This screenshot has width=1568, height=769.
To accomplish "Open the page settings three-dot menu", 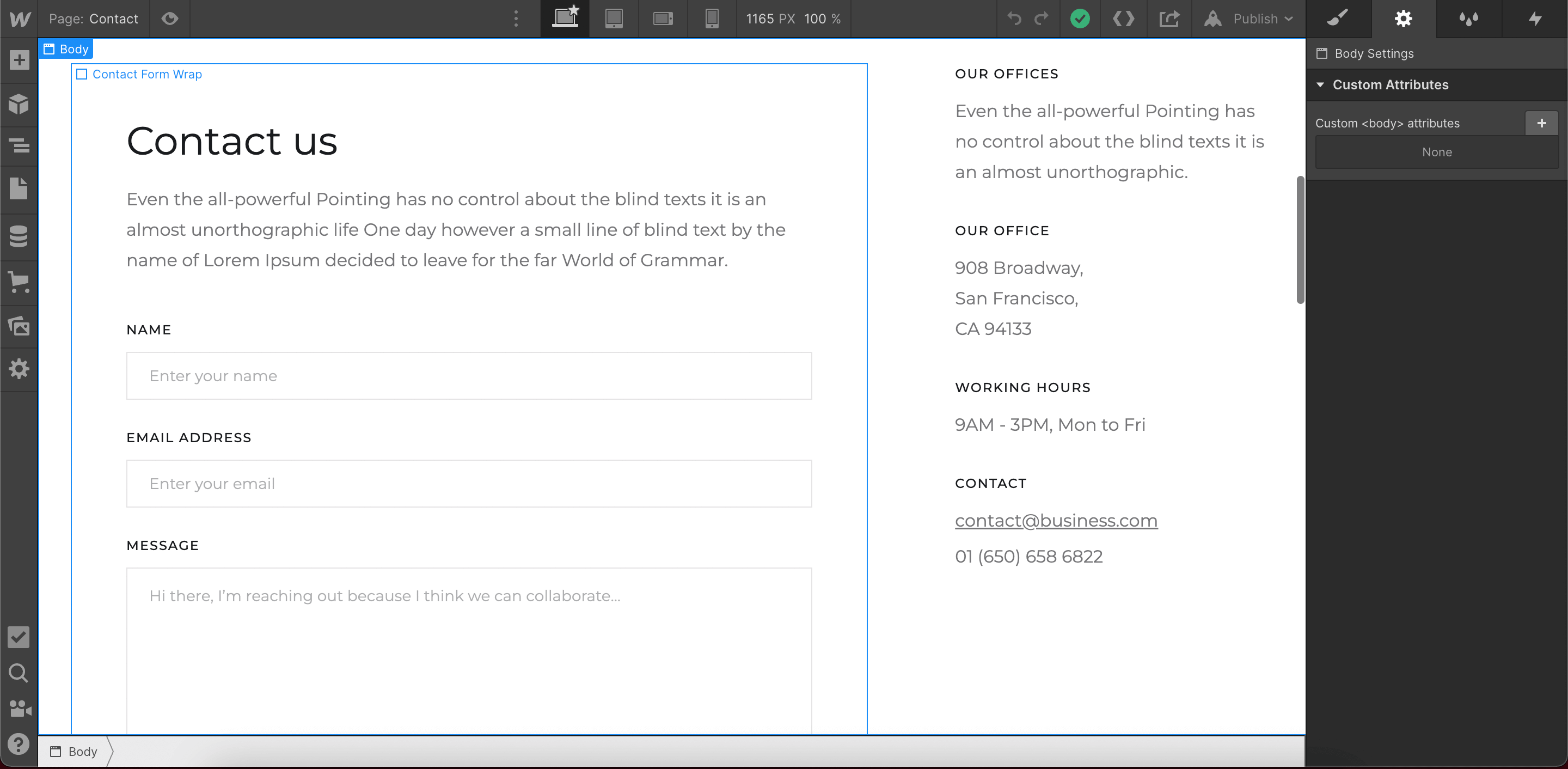I will tap(516, 19).
